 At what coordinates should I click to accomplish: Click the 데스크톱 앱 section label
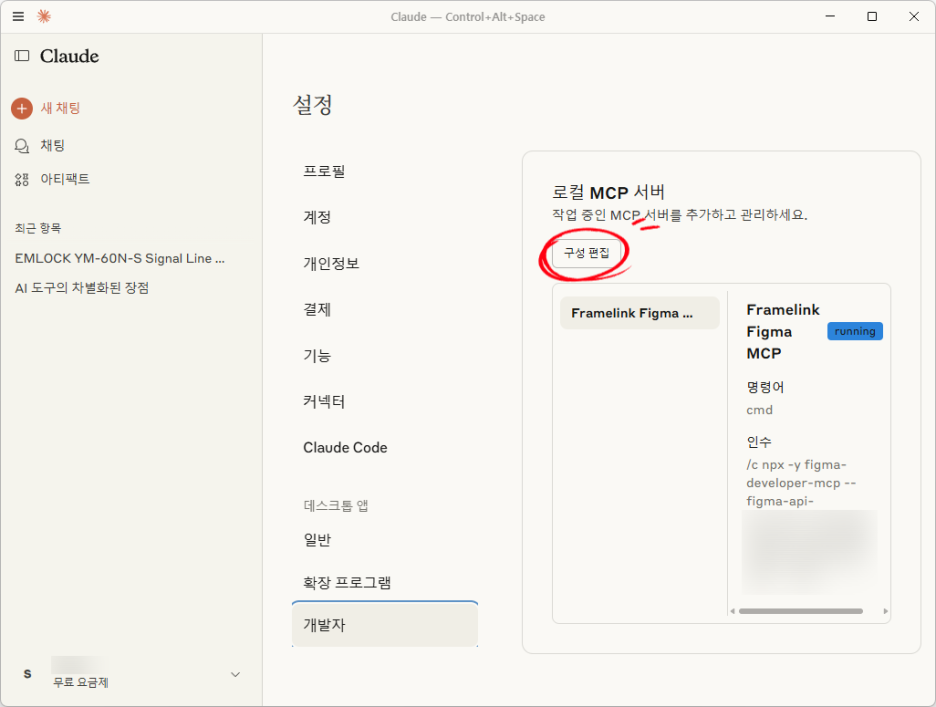pyautogui.click(x=335, y=506)
